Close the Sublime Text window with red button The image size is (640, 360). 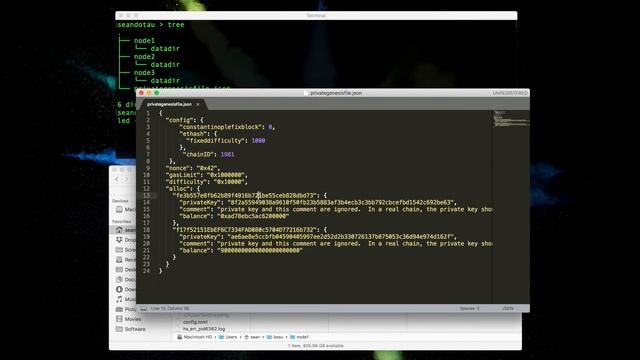point(141,93)
